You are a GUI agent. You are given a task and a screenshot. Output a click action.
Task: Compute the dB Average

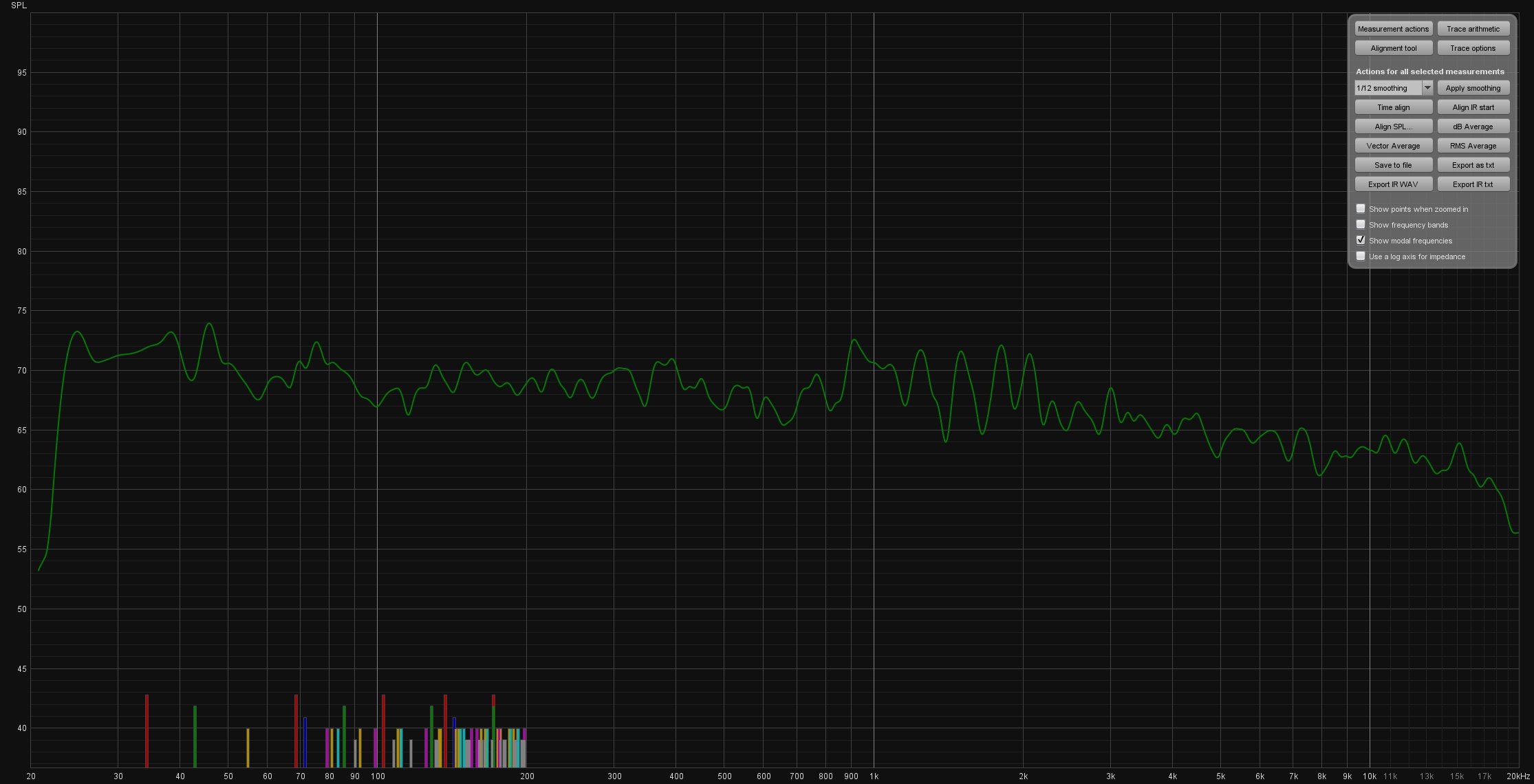(x=1473, y=127)
